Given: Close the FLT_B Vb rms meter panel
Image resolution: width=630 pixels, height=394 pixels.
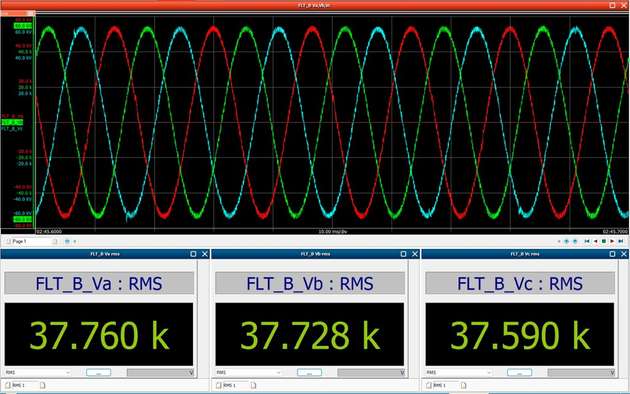Looking at the screenshot, I should tap(415, 254).
